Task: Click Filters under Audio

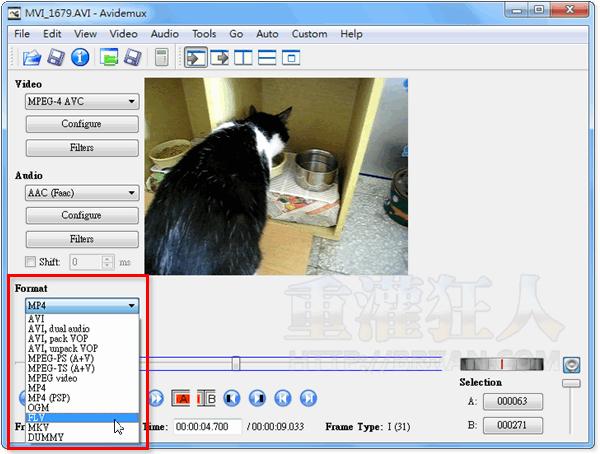Action: [82, 239]
